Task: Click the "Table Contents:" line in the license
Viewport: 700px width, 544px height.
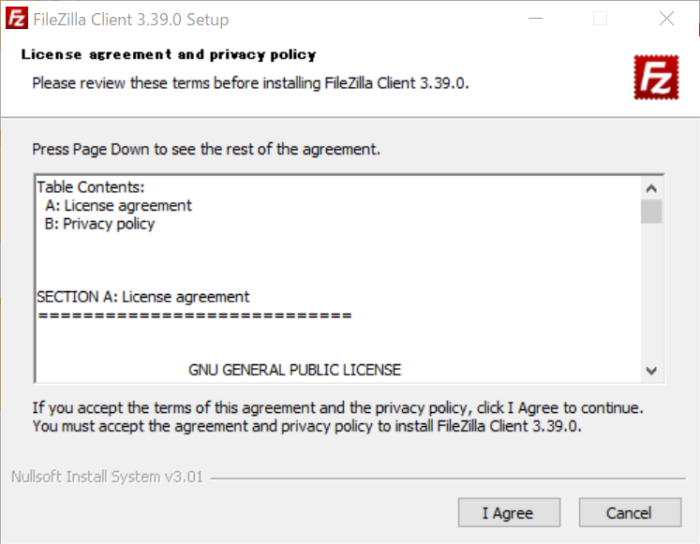Action: pyautogui.click(x=91, y=187)
